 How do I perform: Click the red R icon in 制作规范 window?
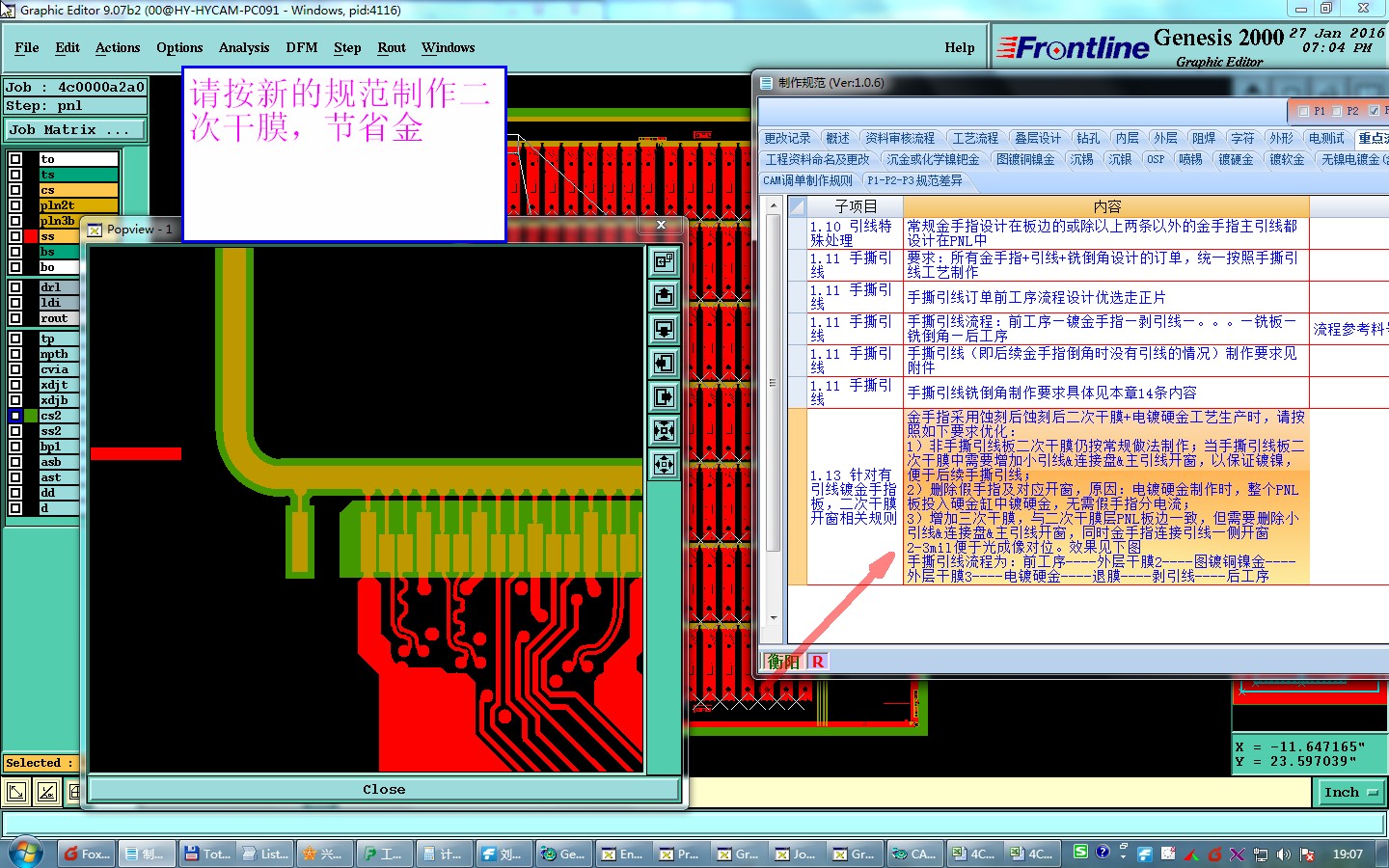pos(818,662)
